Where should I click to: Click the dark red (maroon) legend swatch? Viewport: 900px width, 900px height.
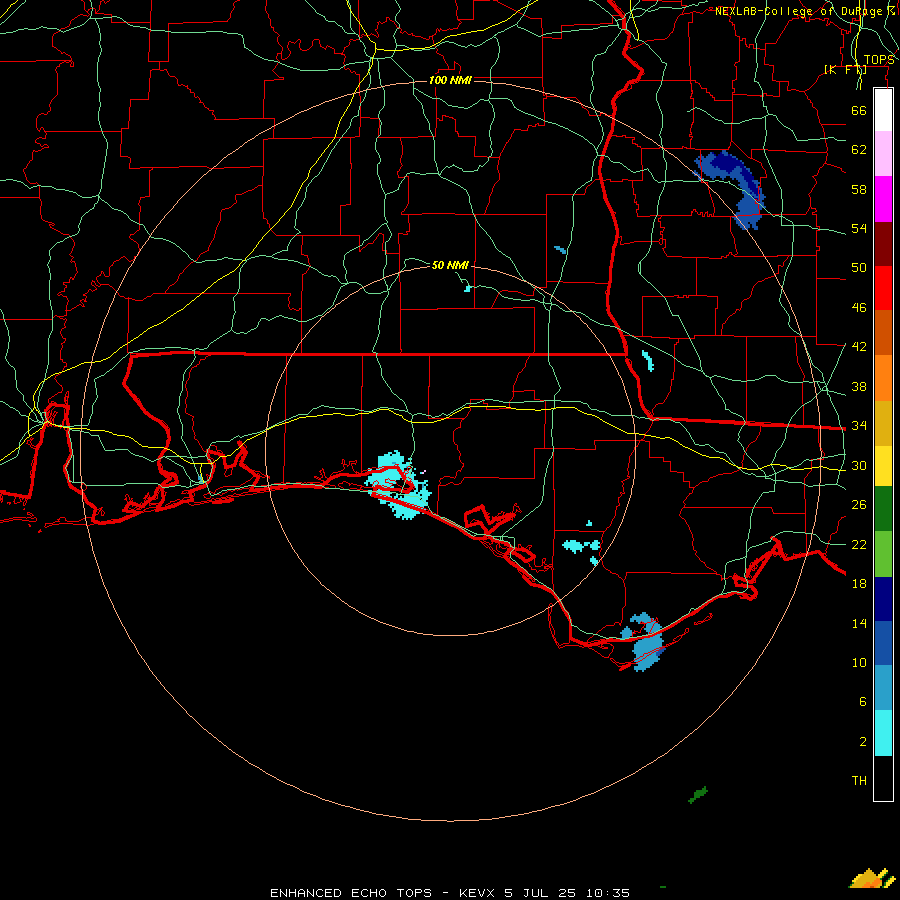point(883,244)
